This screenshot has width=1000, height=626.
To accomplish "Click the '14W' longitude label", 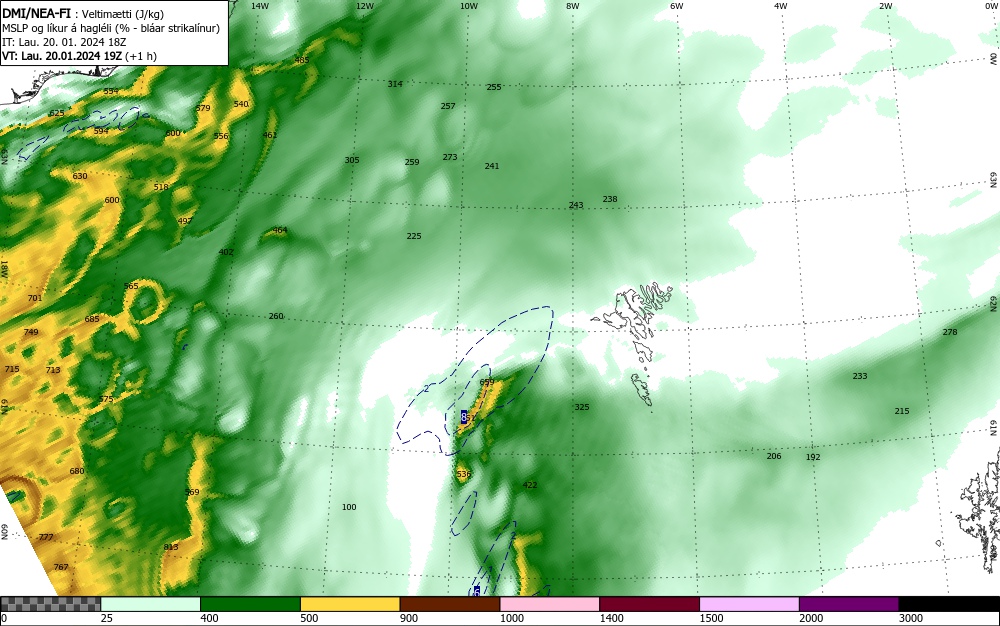I will point(260,6).
